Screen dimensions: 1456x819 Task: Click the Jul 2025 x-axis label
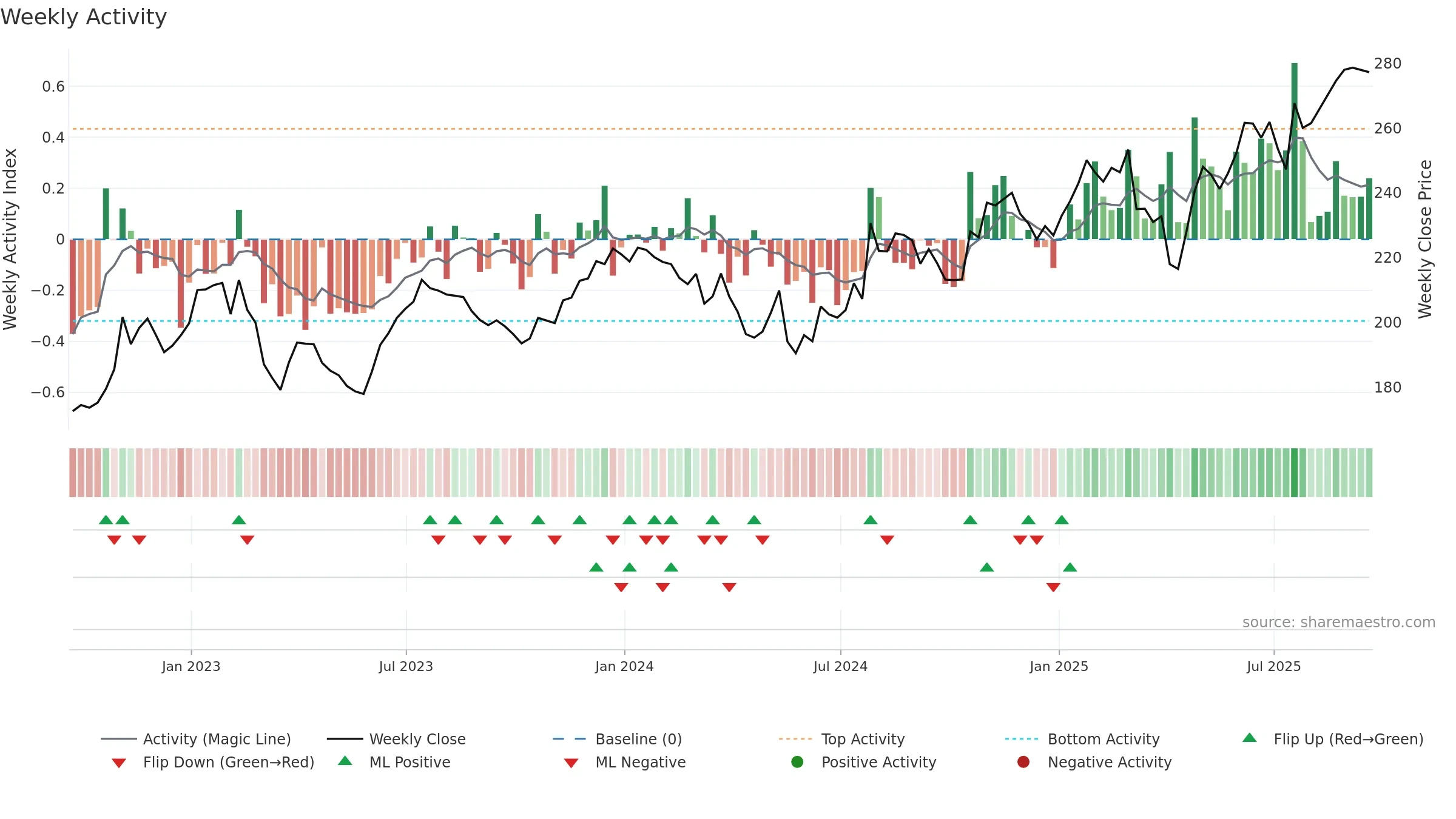tap(1274, 666)
